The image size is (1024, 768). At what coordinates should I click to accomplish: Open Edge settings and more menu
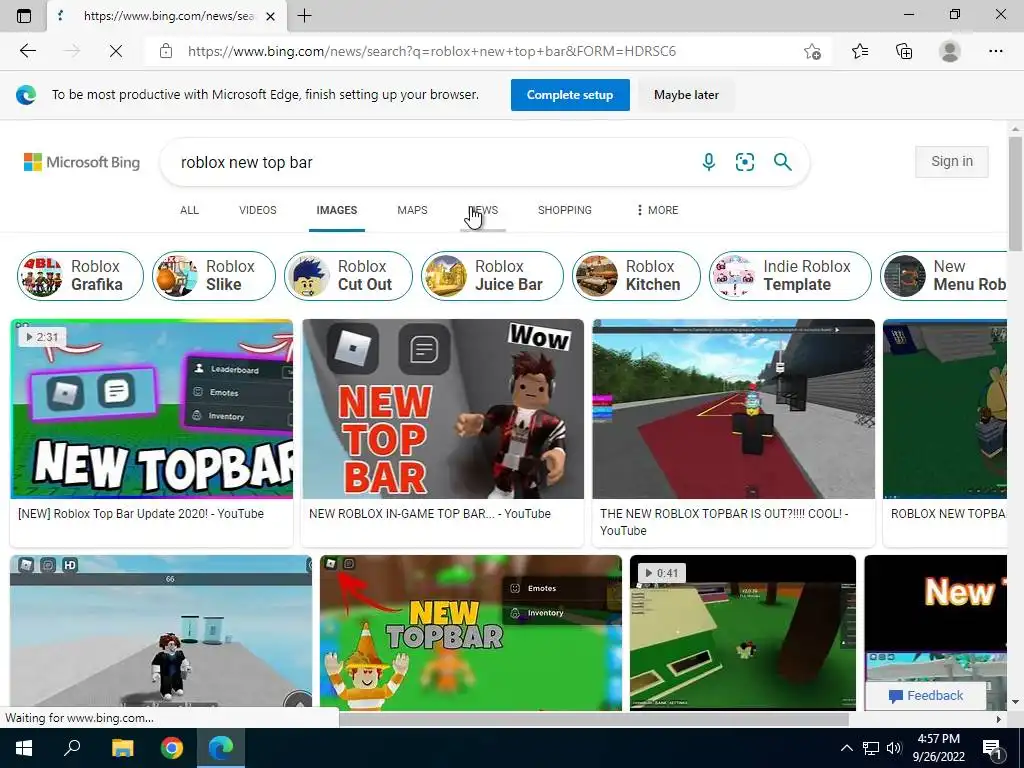tap(995, 51)
